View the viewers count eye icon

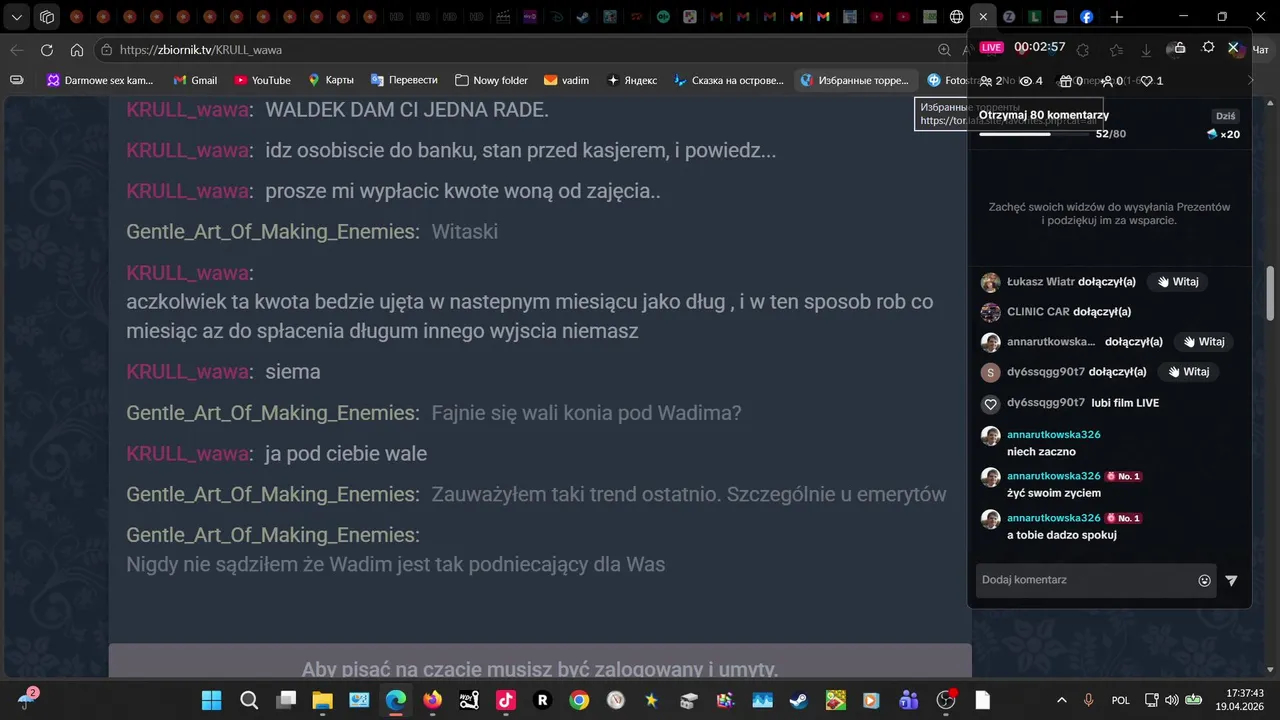click(x=1025, y=81)
